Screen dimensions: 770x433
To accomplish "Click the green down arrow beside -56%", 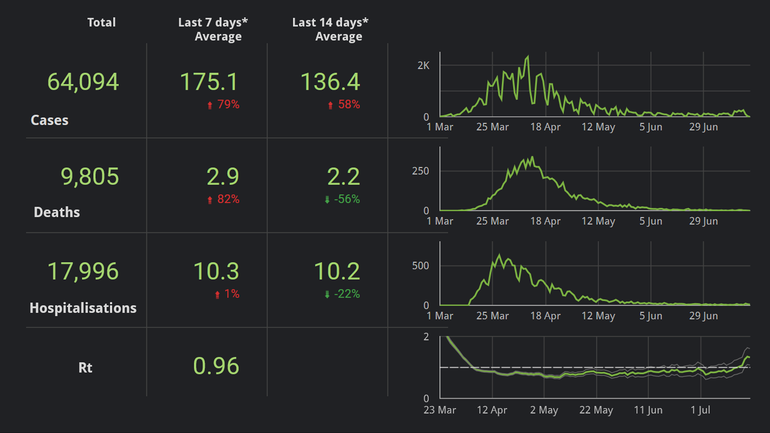I will (328, 200).
